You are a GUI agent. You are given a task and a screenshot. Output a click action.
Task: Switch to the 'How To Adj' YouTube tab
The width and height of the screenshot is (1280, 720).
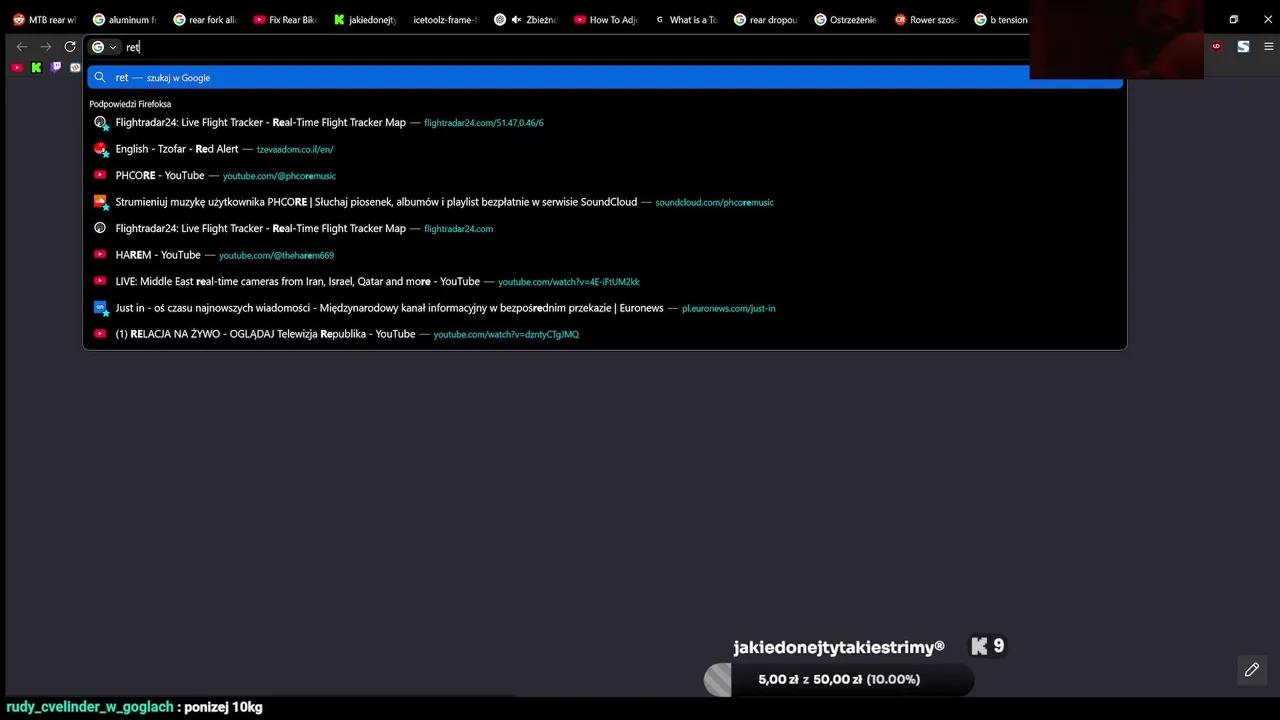tap(605, 19)
